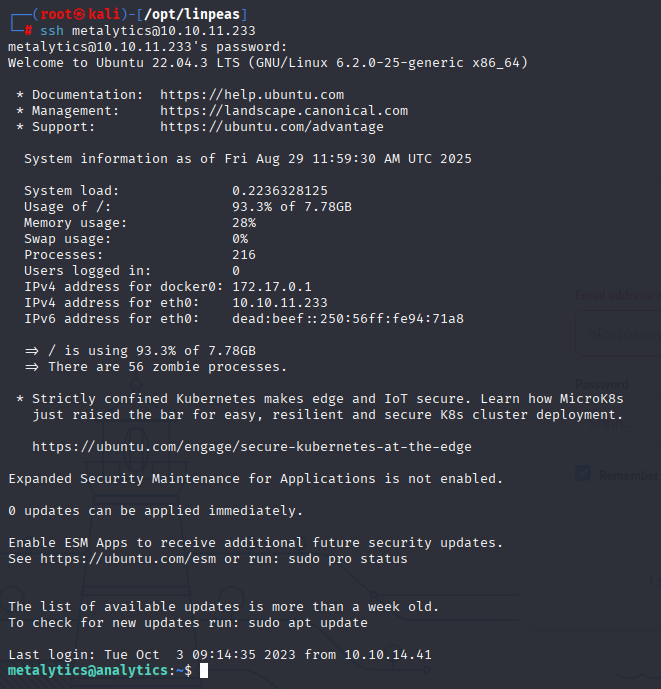Click the faded Password input area
The width and height of the screenshot is (661, 689).
pos(618,422)
